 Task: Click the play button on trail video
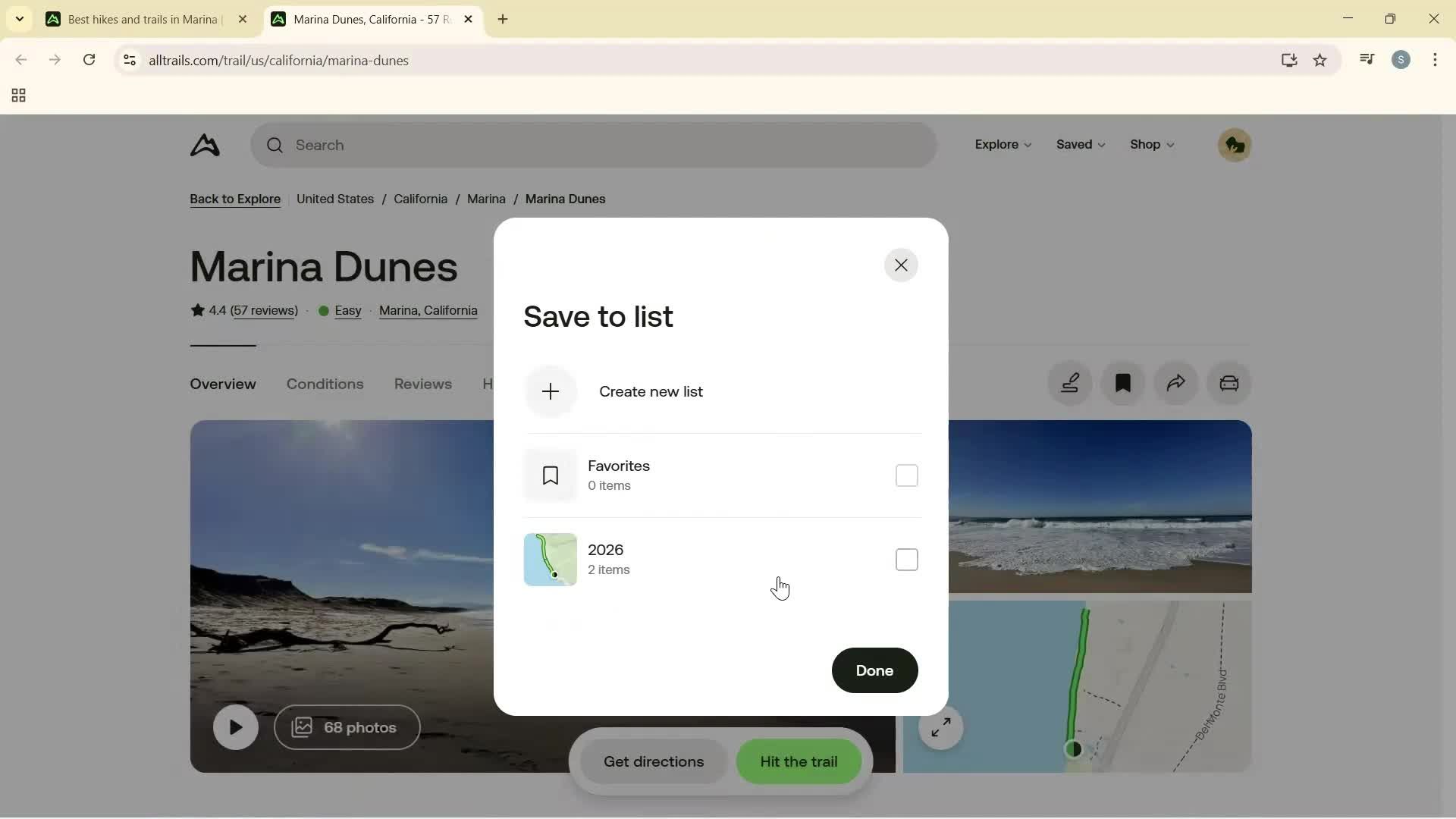pos(236,726)
